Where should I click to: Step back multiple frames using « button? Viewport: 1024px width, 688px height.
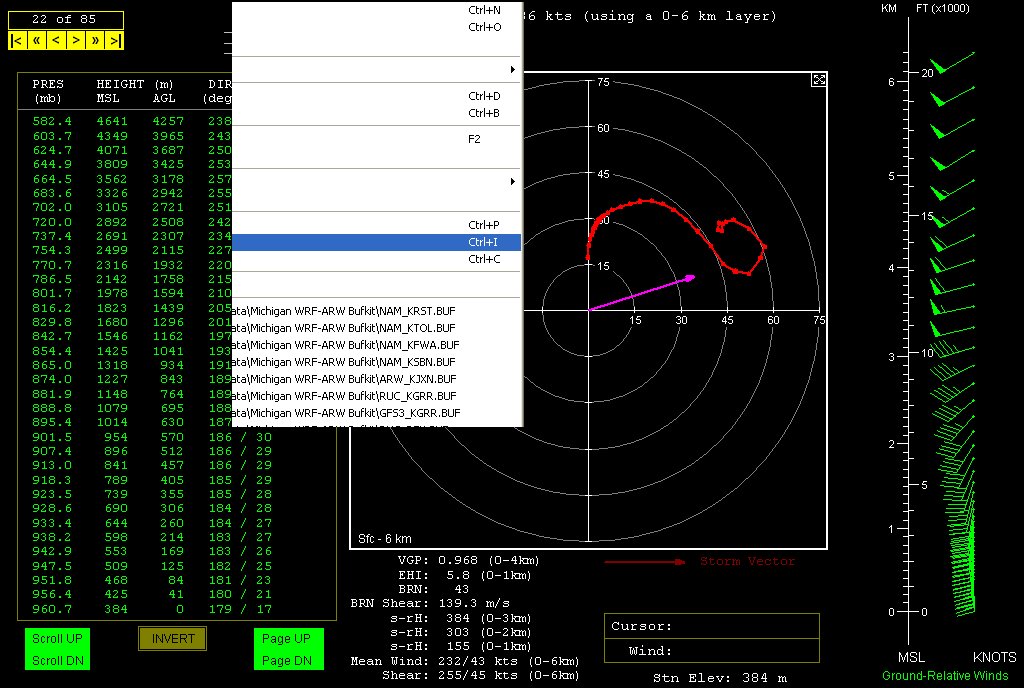pyautogui.click(x=36, y=40)
